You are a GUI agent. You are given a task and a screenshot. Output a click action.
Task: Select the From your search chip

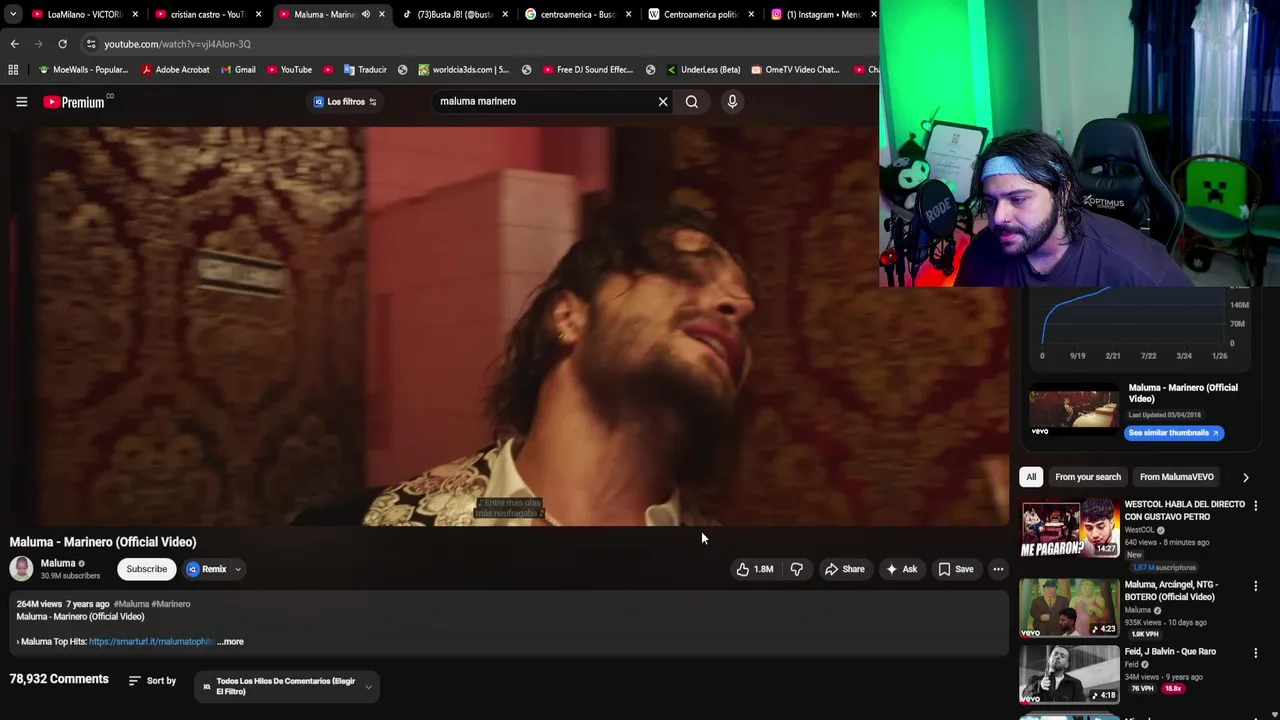point(1088,477)
